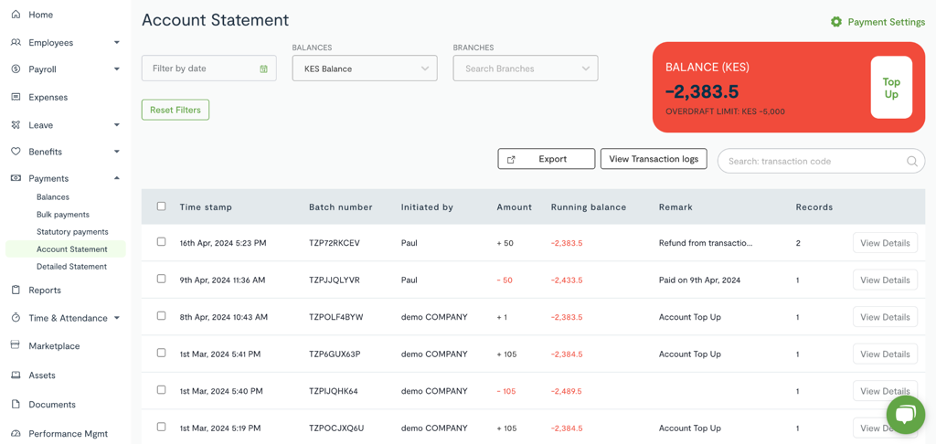Check the row for batch TZP72RKCEV

161,242
